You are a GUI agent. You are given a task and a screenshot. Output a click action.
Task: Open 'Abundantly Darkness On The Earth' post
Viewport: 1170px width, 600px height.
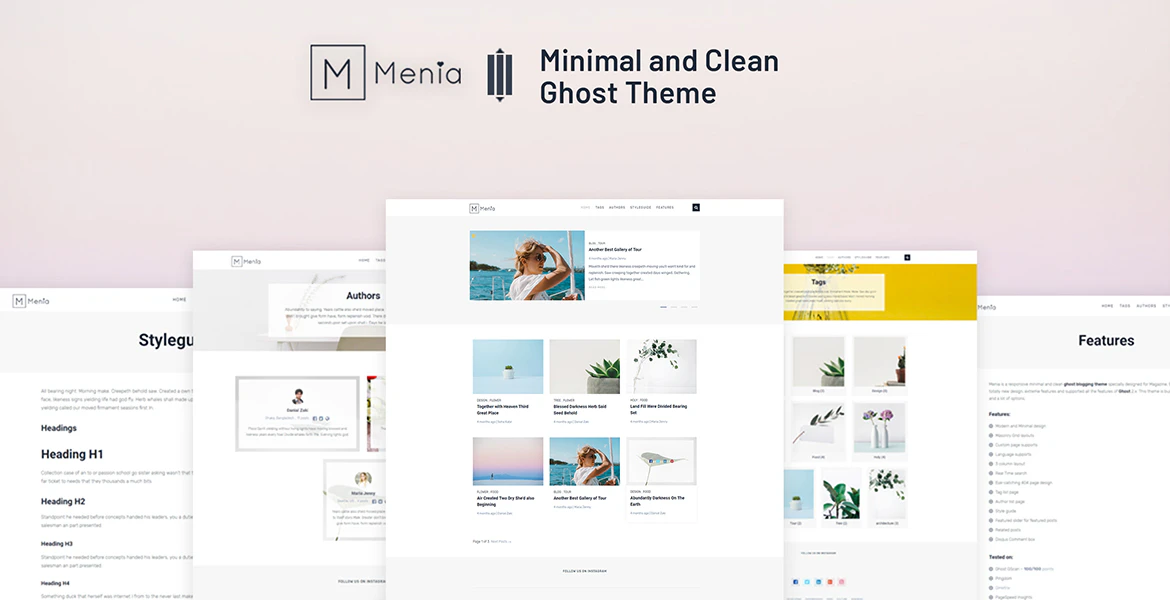[x=657, y=501]
